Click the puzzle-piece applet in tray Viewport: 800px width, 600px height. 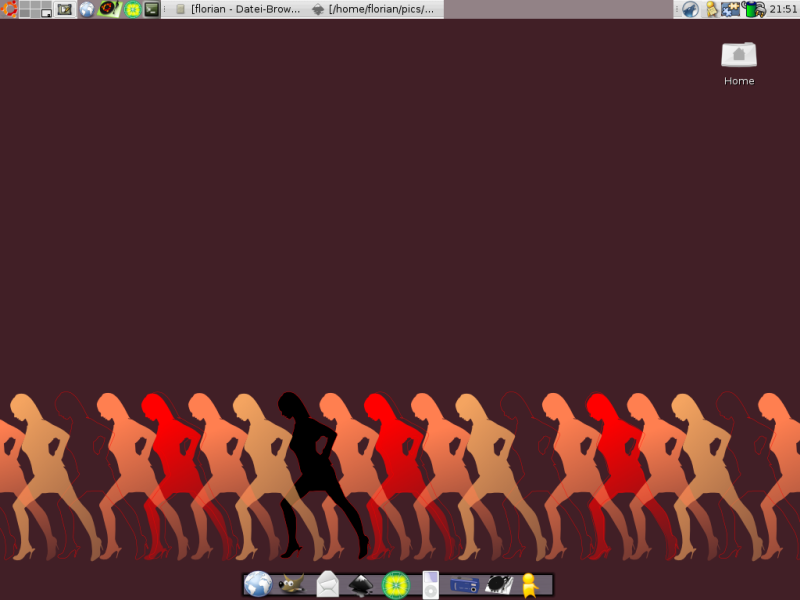click(730, 9)
